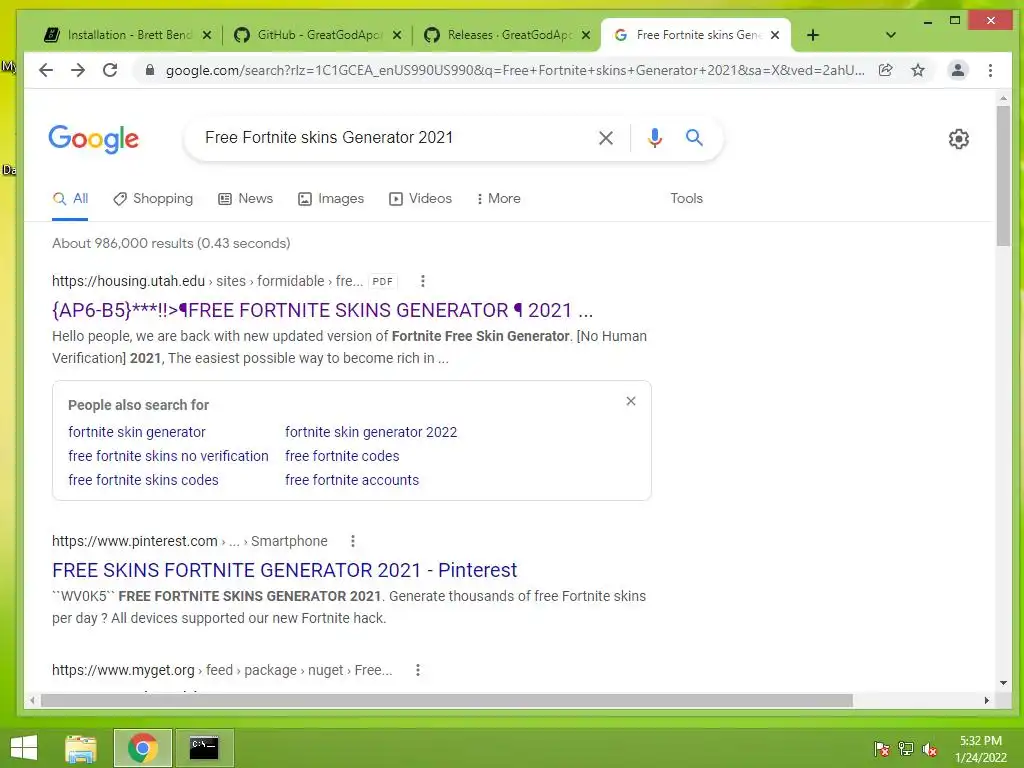
Task: Click the horizontal scroll right arrow
Action: click(986, 701)
